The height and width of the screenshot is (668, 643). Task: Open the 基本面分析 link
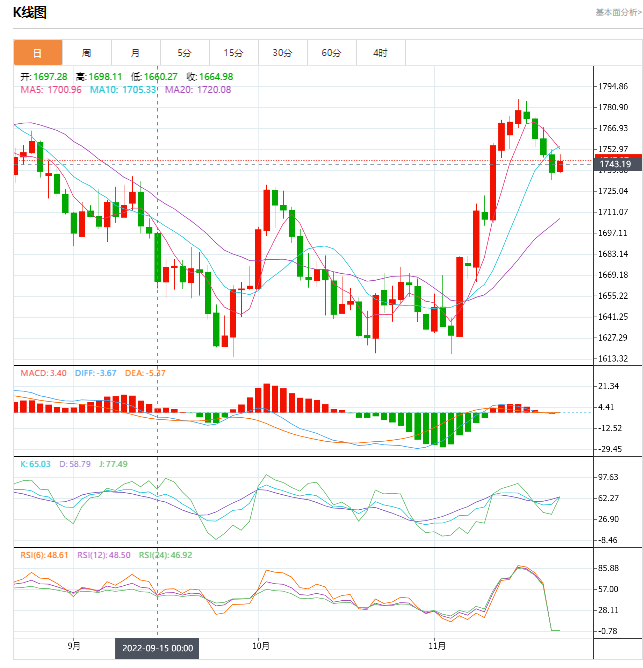(618, 12)
